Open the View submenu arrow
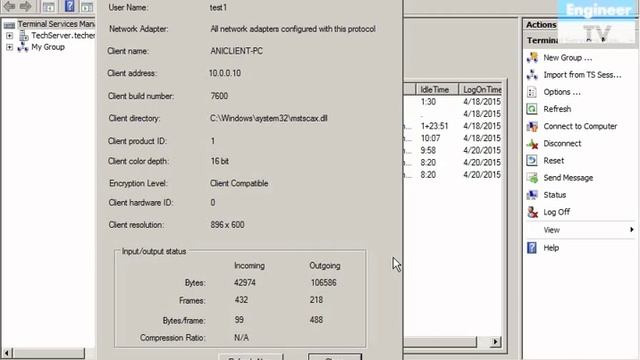Viewport: 640px width, 360px height. [x=631, y=229]
